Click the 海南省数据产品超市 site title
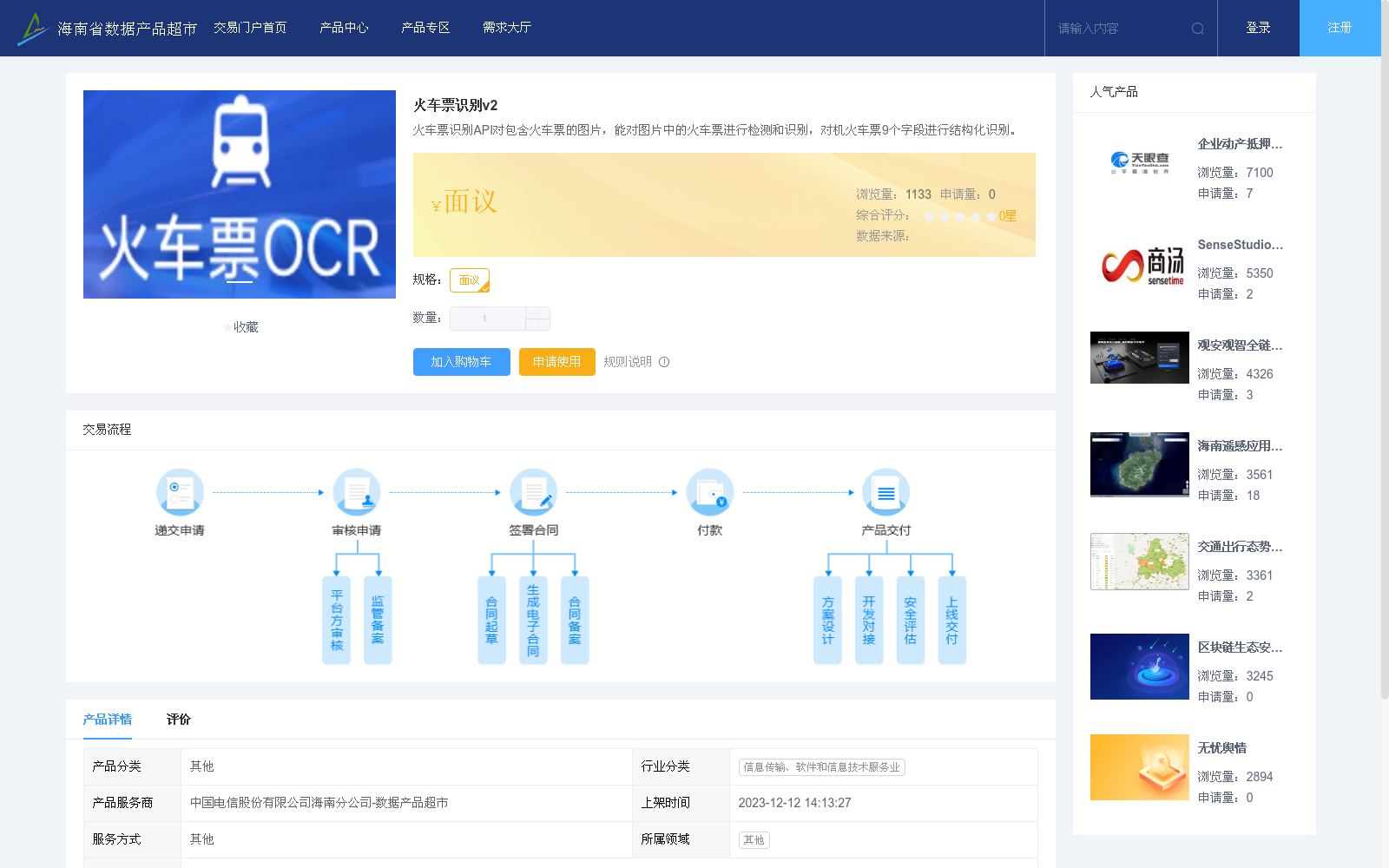The image size is (1389, 868). (x=128, y=29)
